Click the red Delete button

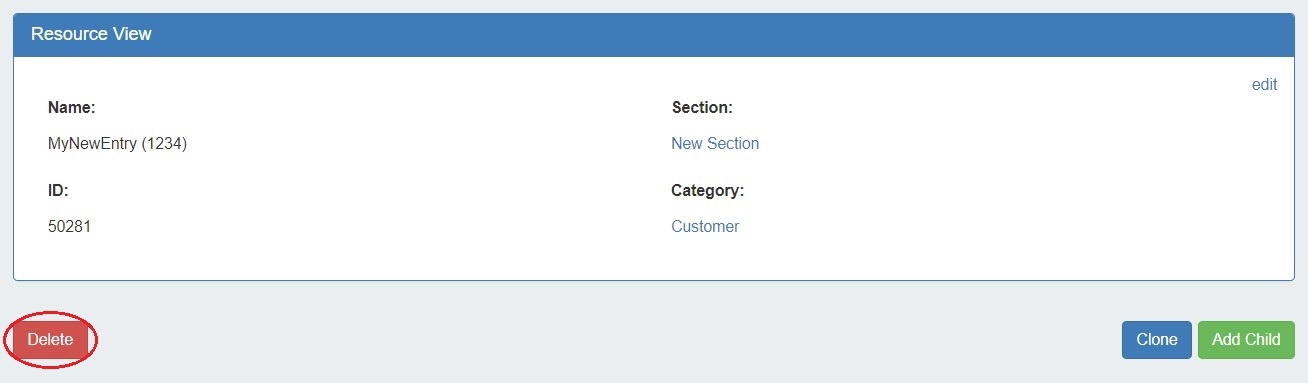coord(50,339)
